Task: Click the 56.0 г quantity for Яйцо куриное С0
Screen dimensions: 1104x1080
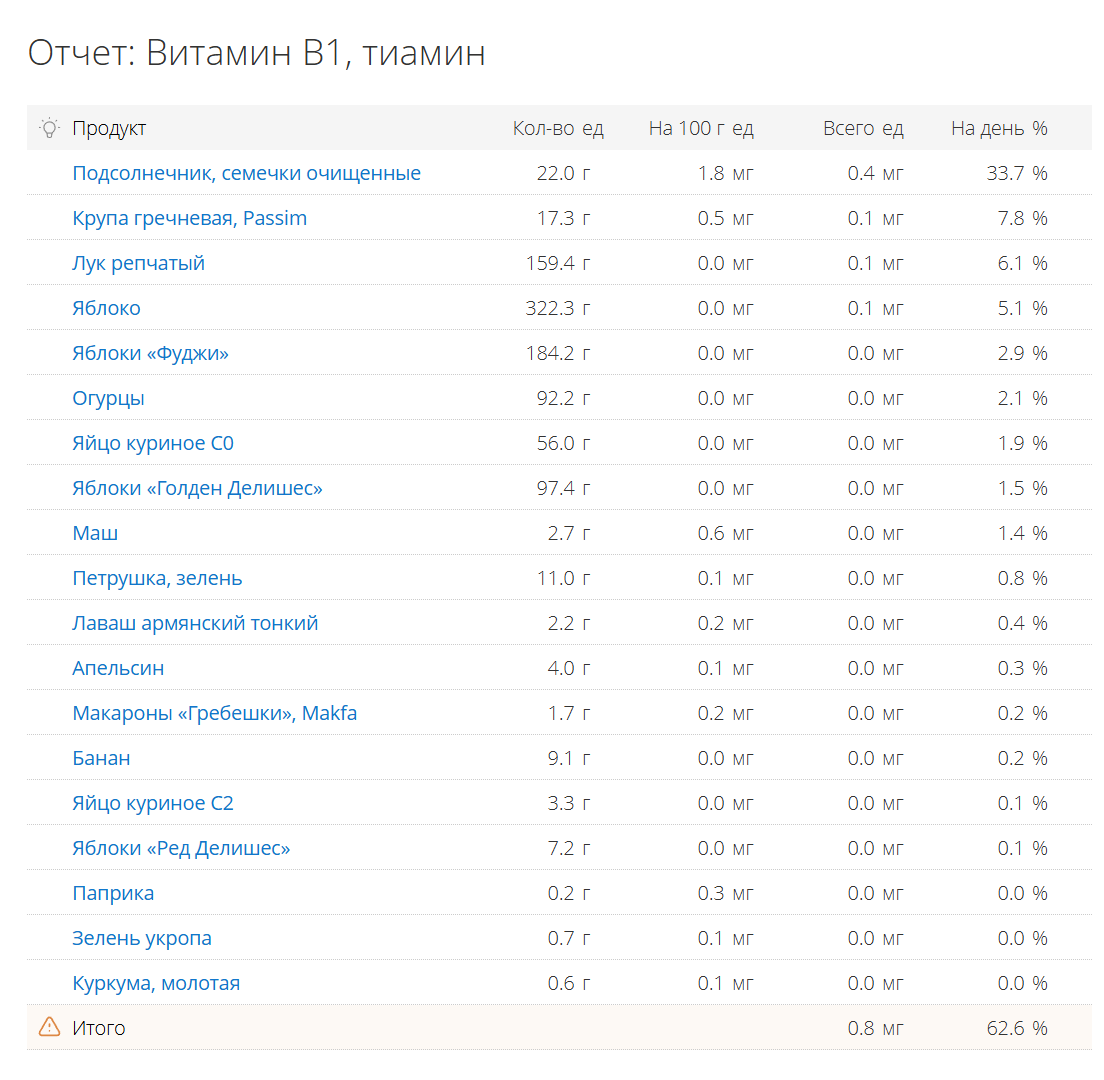Action: coord(563,444)
